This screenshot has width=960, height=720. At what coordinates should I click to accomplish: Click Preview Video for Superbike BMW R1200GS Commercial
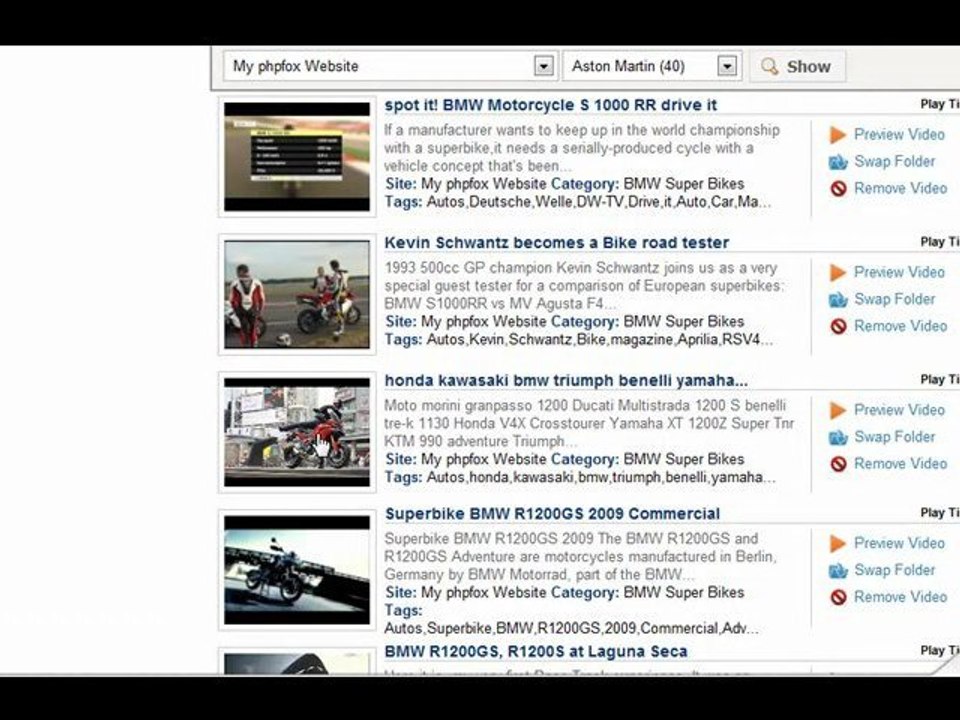click(x=899, y=544)
